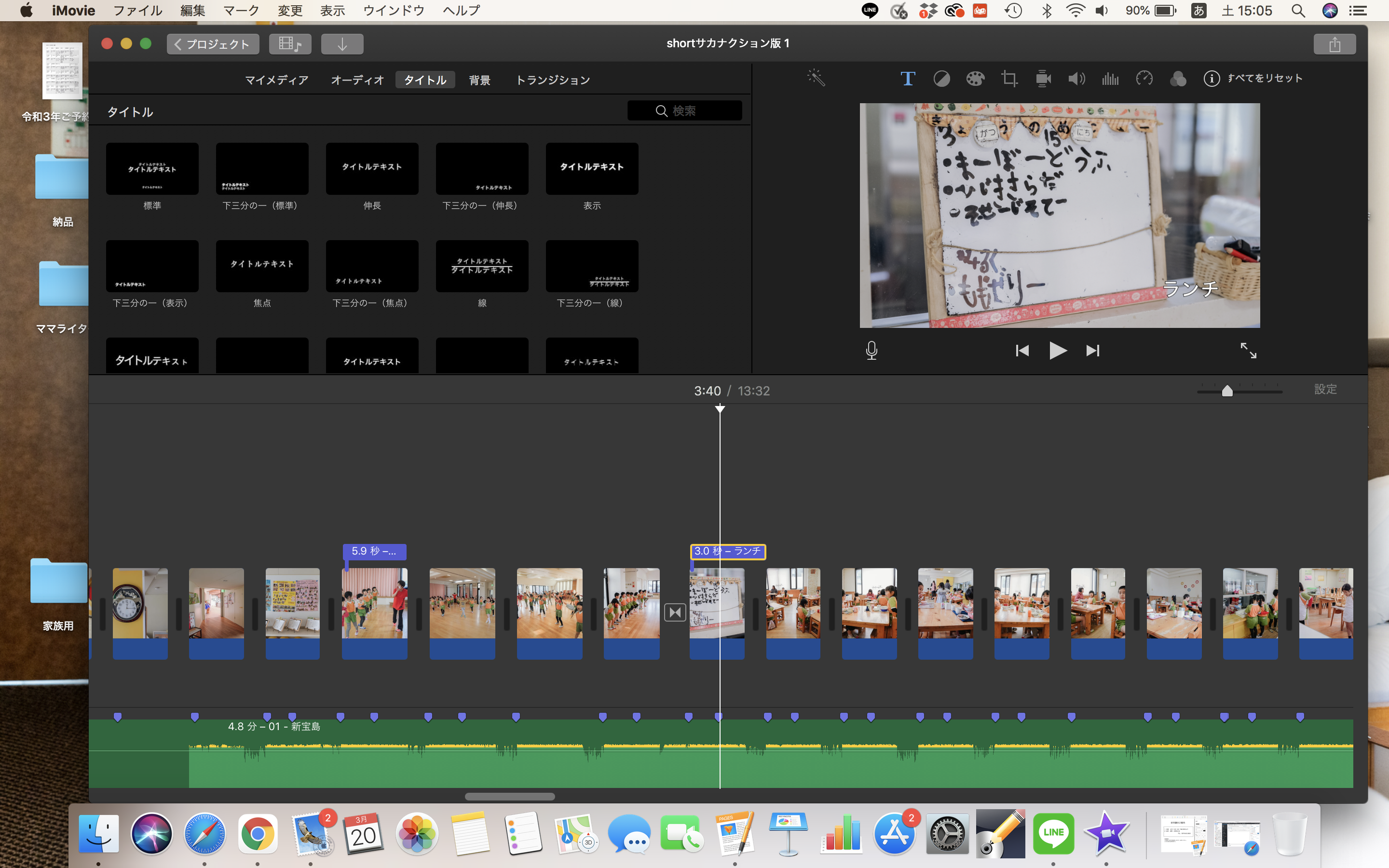Viewport: 1389px width, 868px height.
Task: Open the share export menu button
Action: point(1335,44)
